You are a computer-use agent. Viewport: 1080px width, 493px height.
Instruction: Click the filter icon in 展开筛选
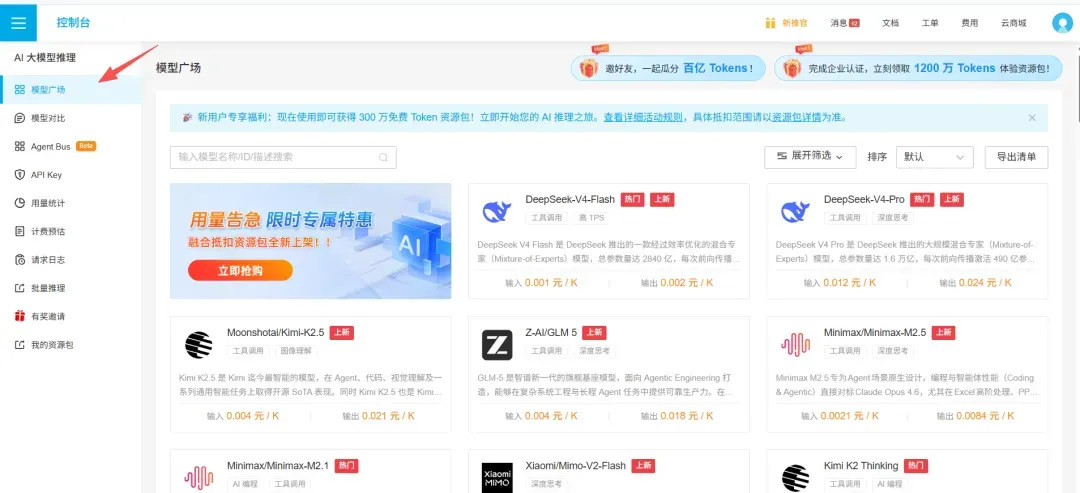pyautogui.click(x=782, y=157)
